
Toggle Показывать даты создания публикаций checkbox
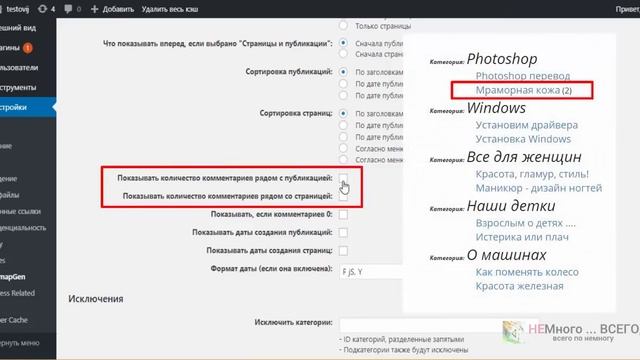(343, 232)
